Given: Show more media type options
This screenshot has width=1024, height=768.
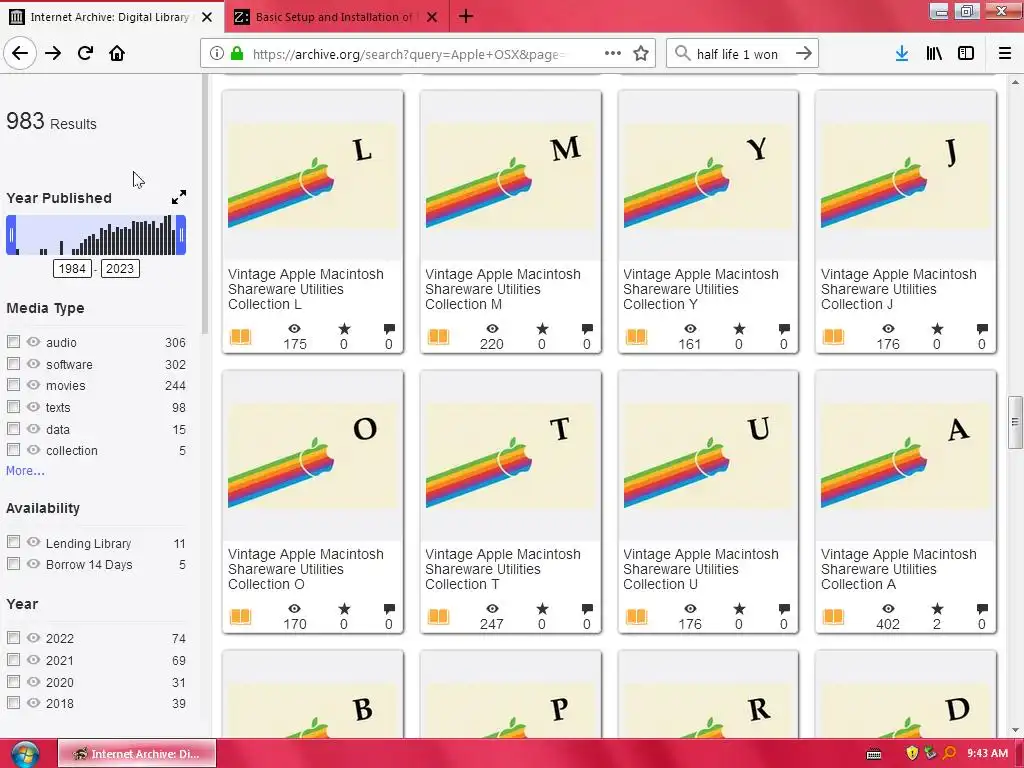Looking at the screenshot, I should click(25, 471).
